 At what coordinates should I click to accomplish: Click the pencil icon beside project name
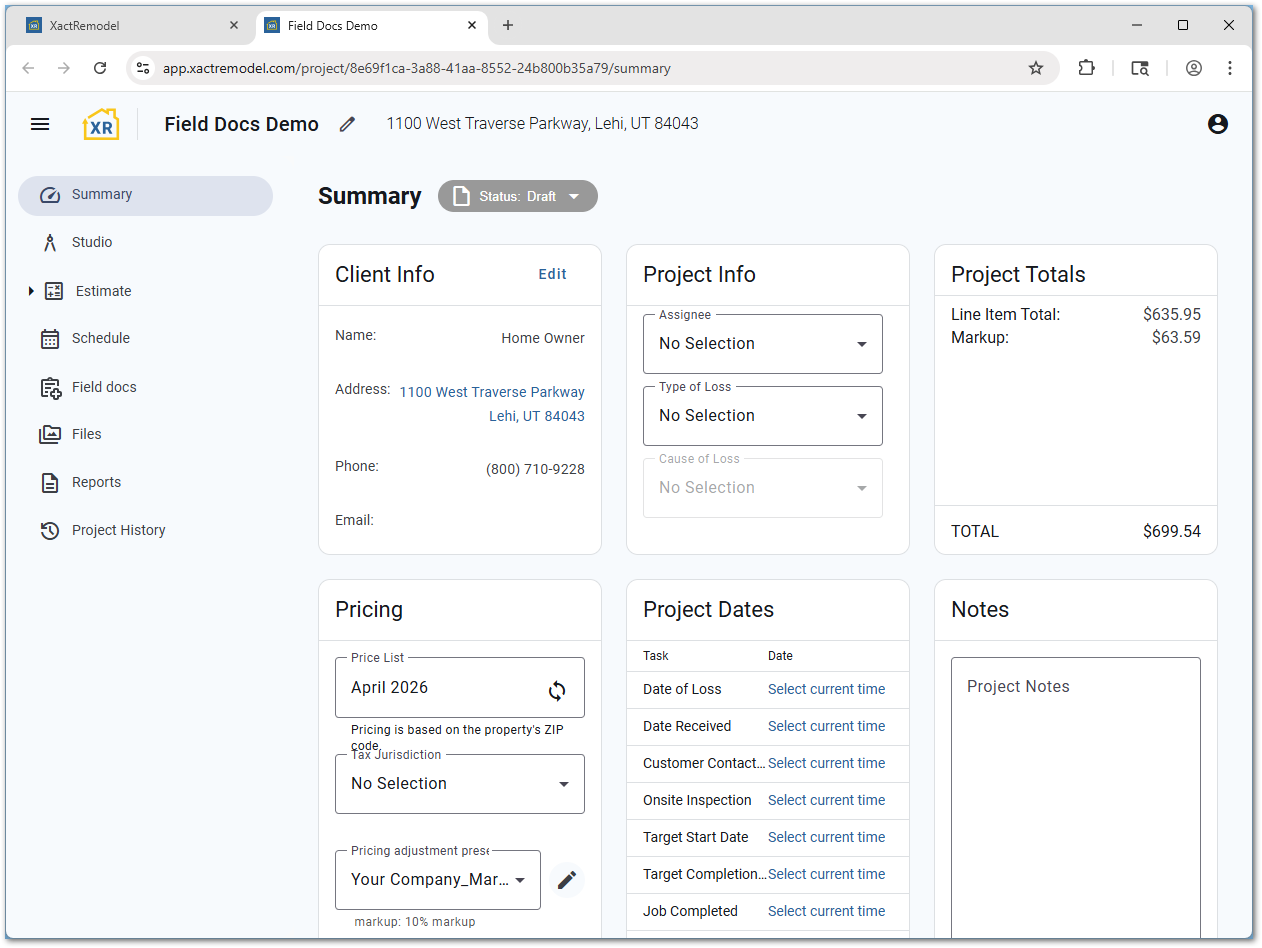click(x=347, y=124)
